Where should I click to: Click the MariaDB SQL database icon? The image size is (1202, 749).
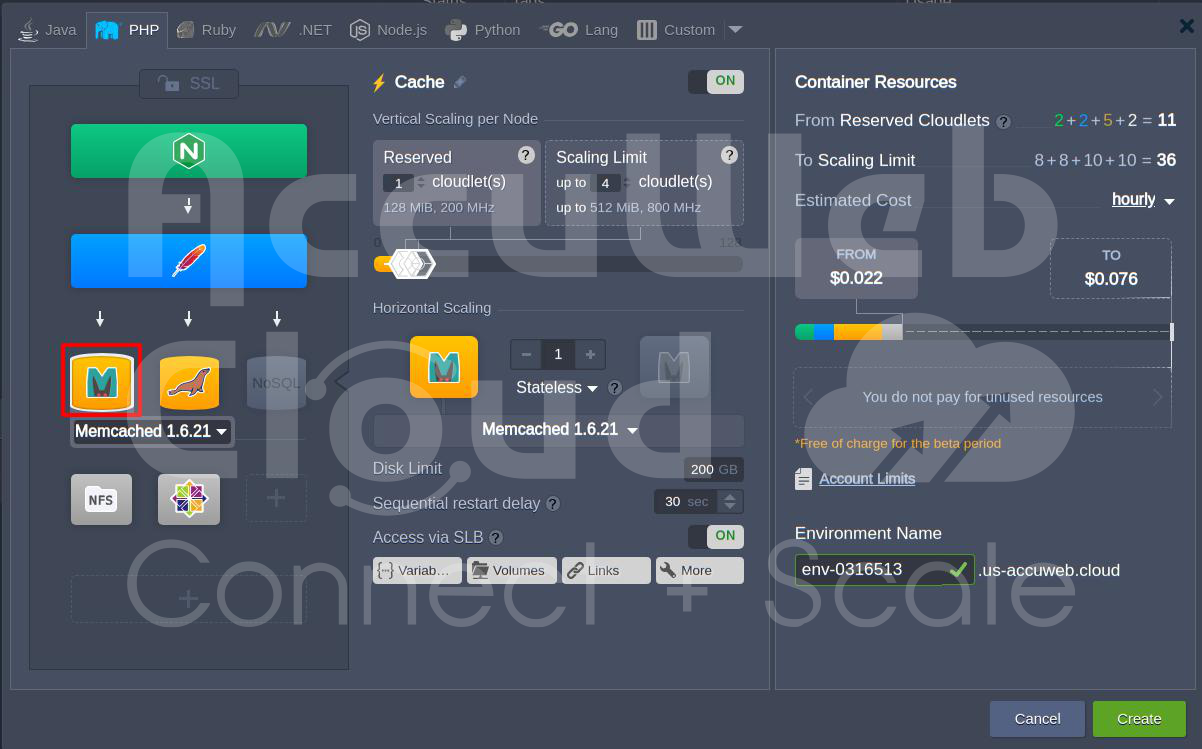(189, 381)
